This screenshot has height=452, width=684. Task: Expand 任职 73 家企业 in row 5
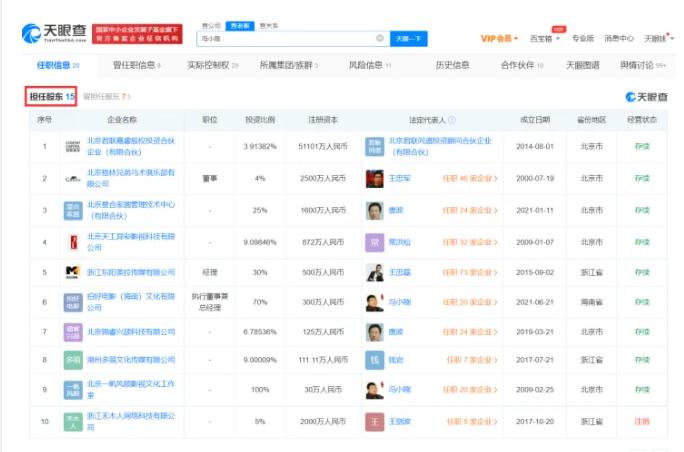(470, 272)
